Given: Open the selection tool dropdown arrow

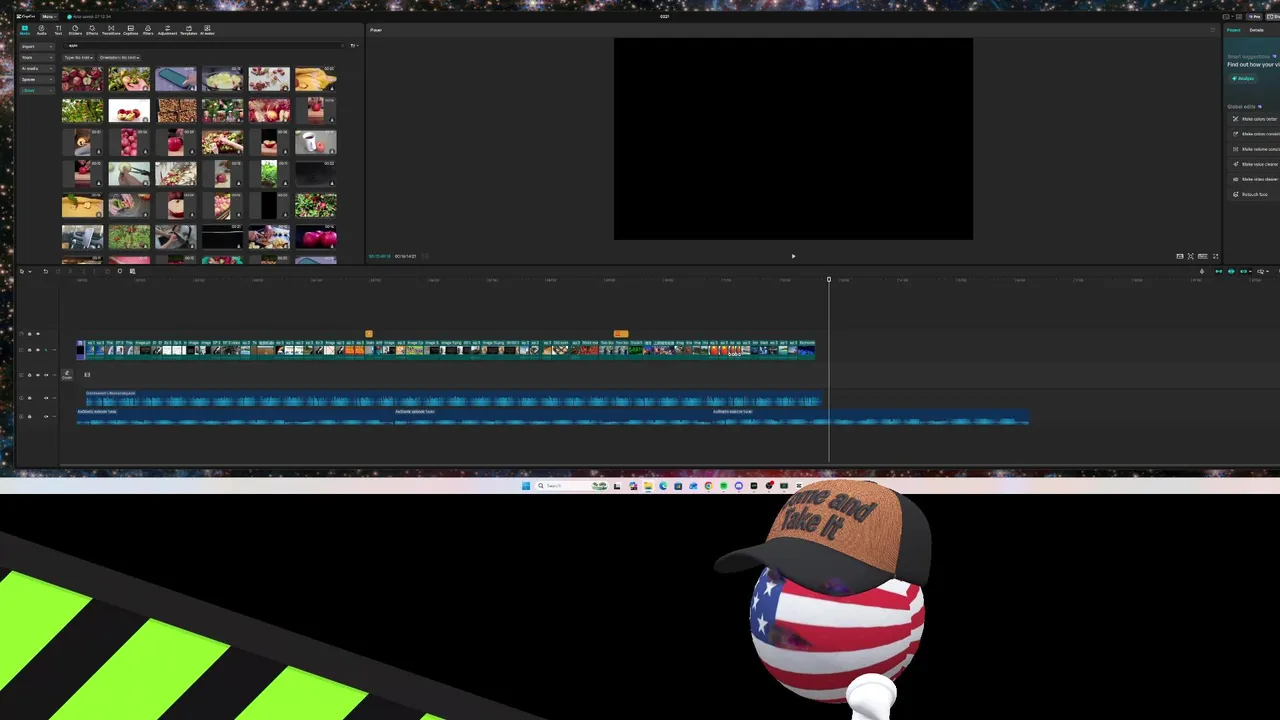Looking at the screenshot, I should 30,271.
